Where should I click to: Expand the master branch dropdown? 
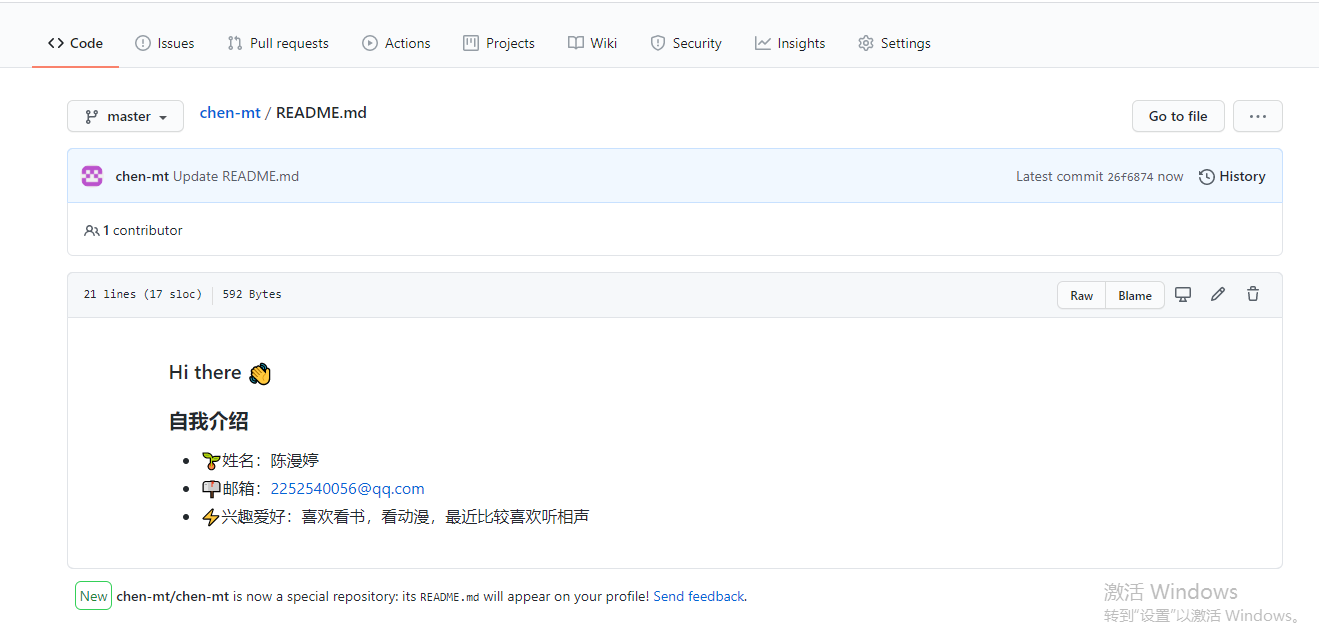pyautogui.click(x=125, y=116)
